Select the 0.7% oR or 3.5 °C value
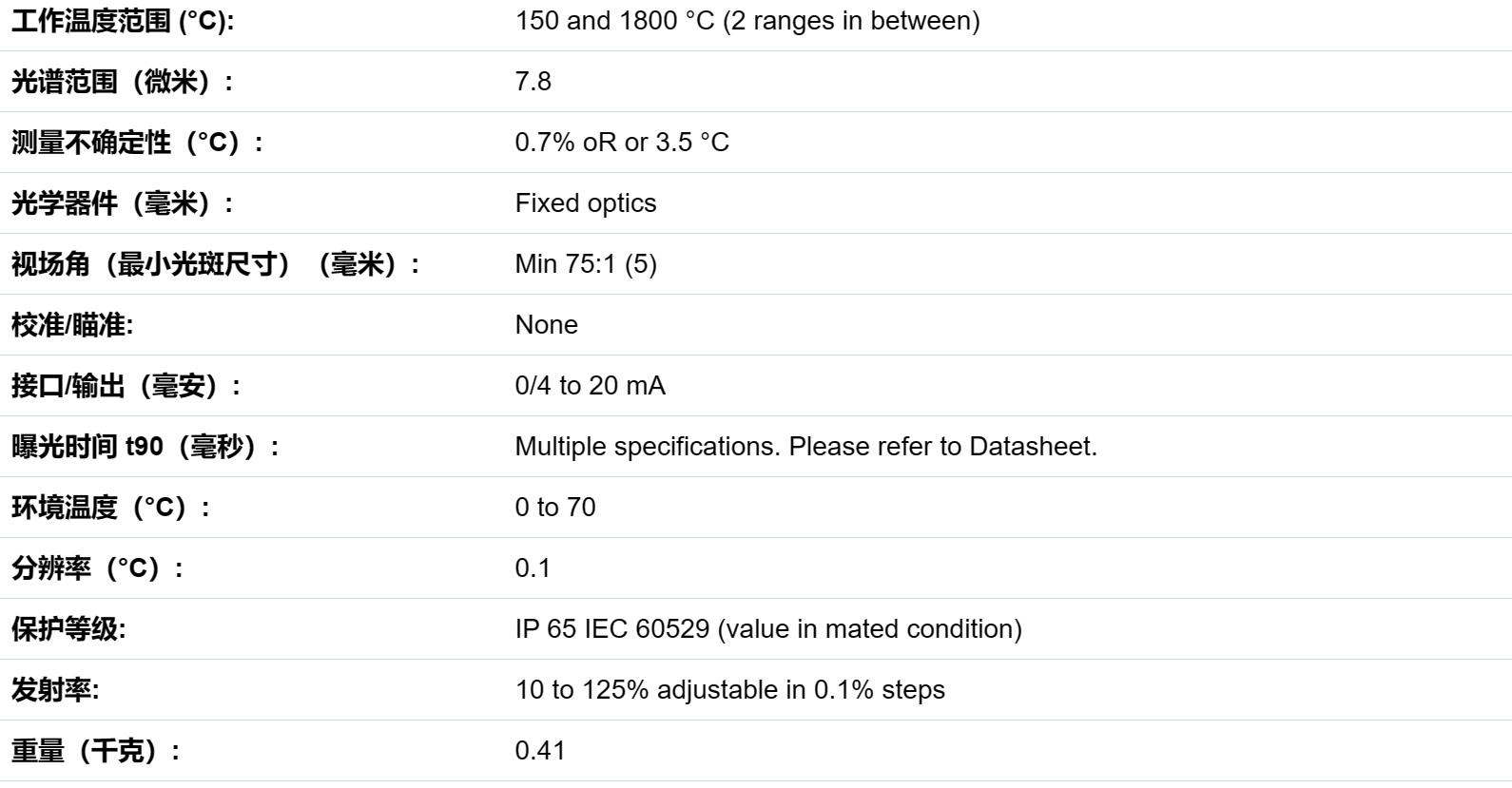Screen dimensions: 1512x788 click(622, 143)
